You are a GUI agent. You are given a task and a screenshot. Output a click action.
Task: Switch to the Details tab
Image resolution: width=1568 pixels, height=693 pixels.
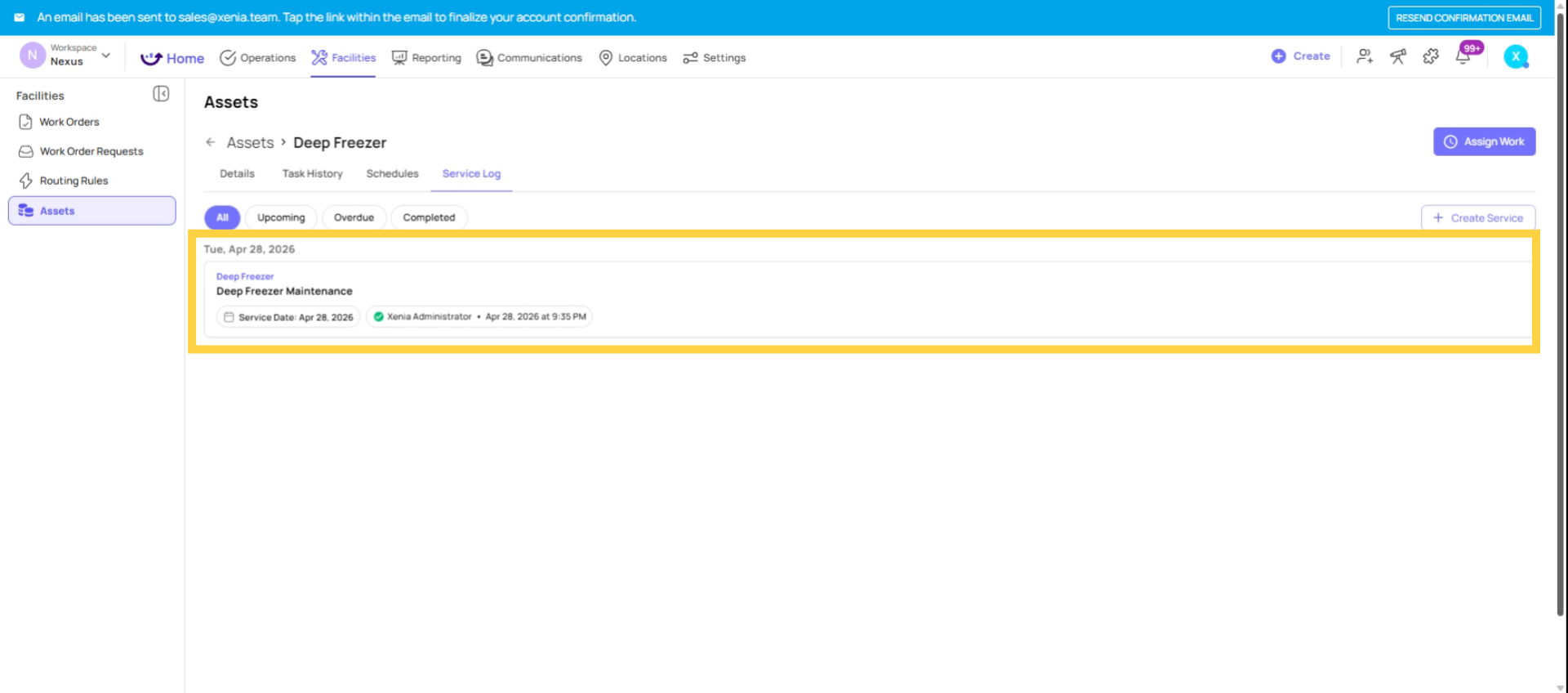[237, 174]
